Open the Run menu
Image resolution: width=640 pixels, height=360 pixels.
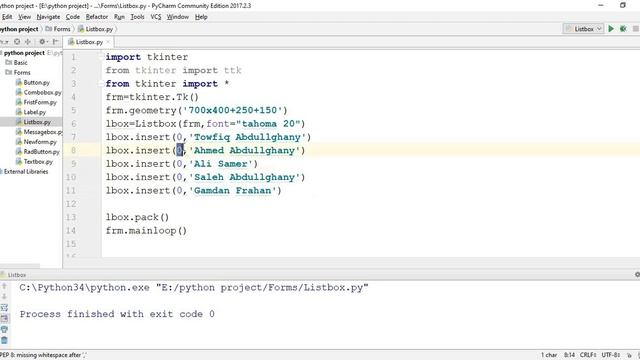point(119,17)
